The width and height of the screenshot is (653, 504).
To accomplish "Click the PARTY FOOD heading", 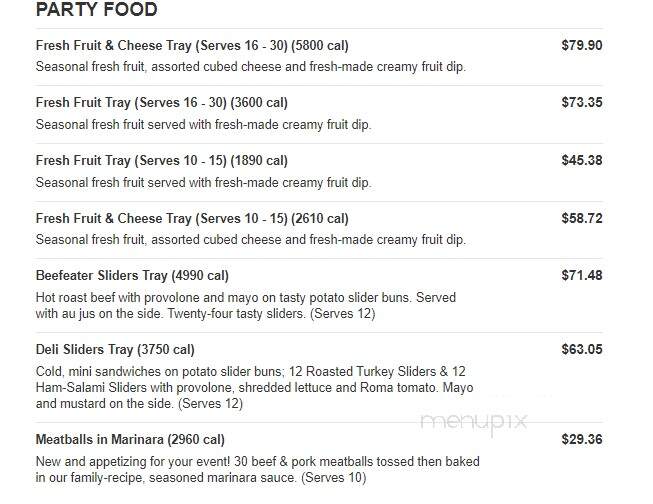I will pyautogui.click(x=96, y=10).
